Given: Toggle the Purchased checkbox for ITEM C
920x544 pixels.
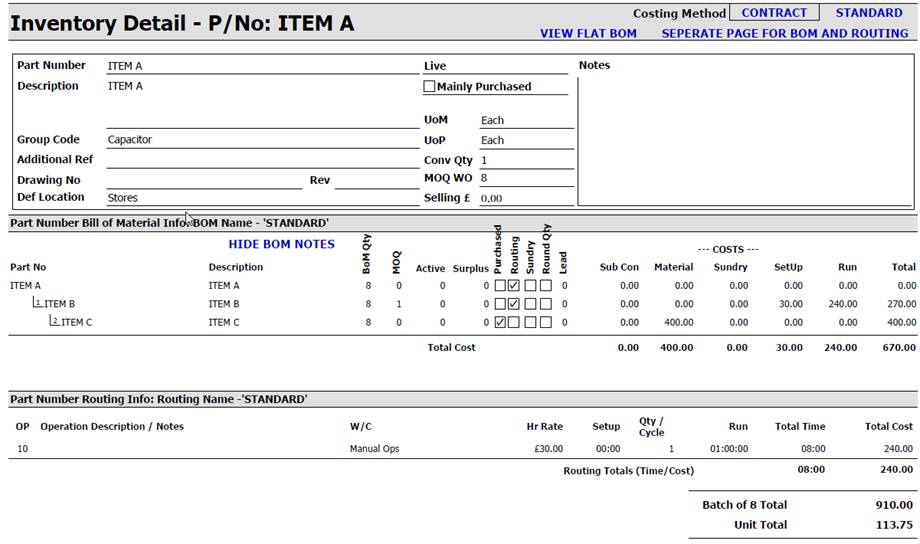Looking at the screenshot, I should [x=499, y=323].
